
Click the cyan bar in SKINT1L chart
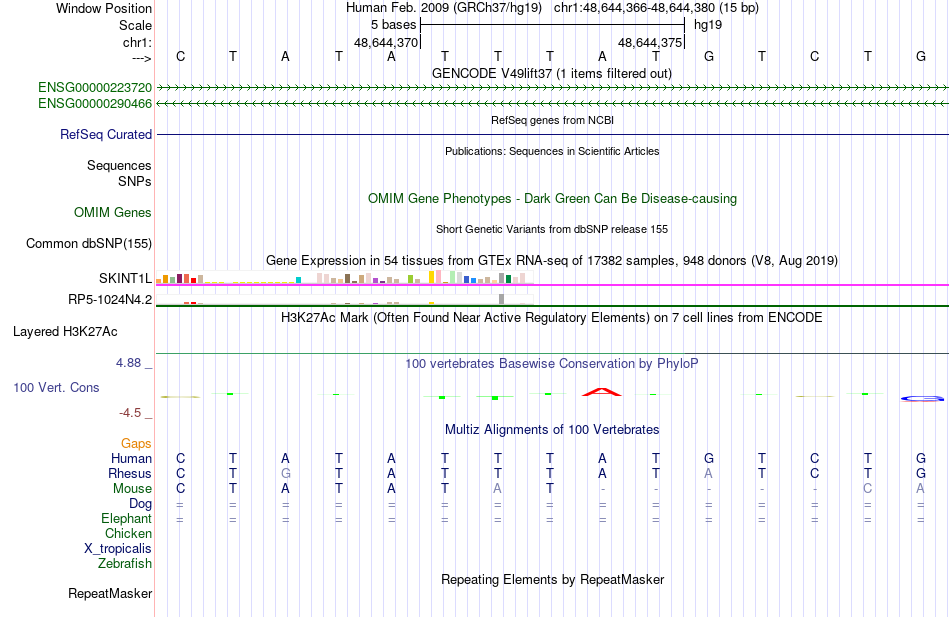point(299,280)
